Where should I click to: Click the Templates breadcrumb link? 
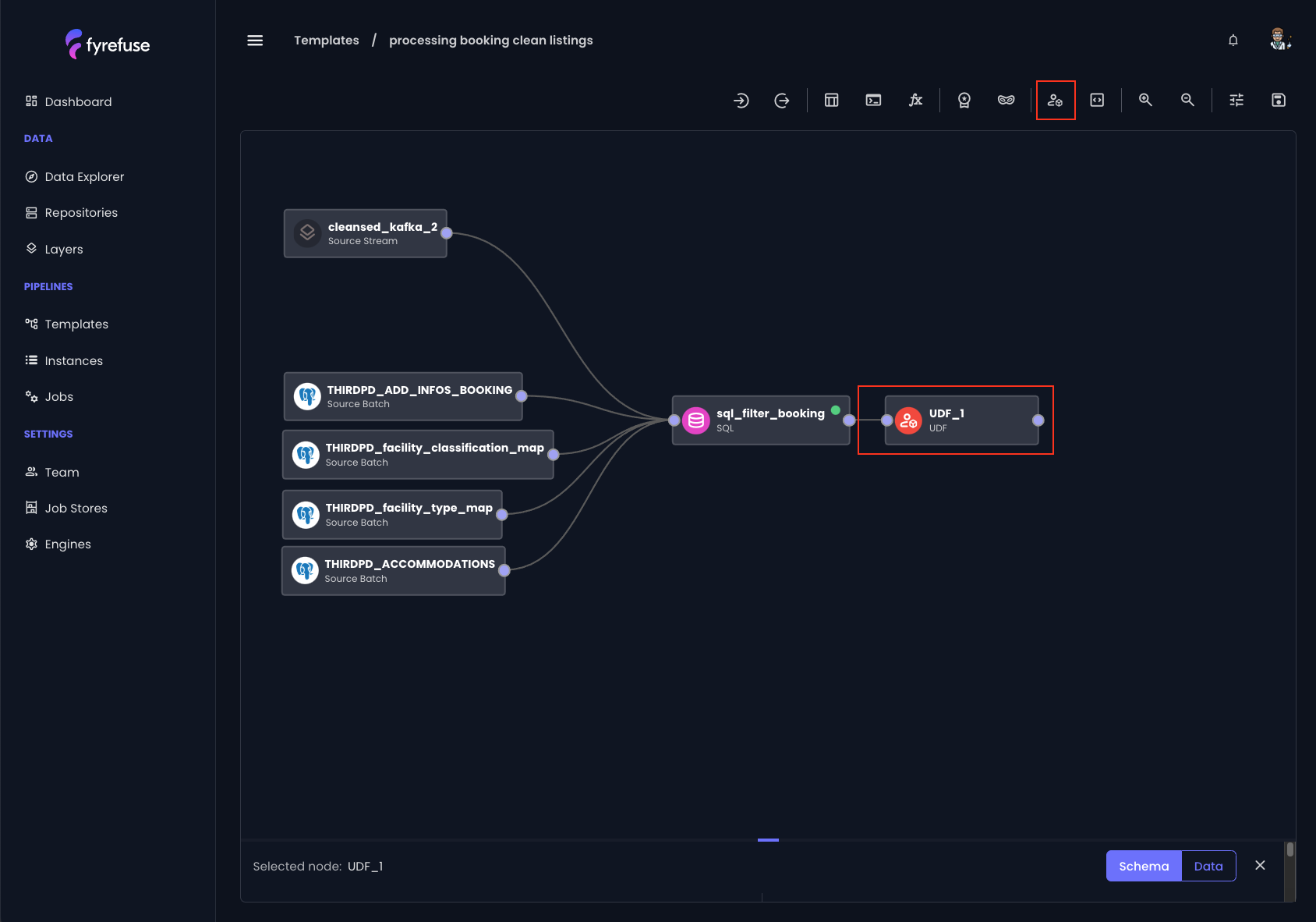[326, 41]
